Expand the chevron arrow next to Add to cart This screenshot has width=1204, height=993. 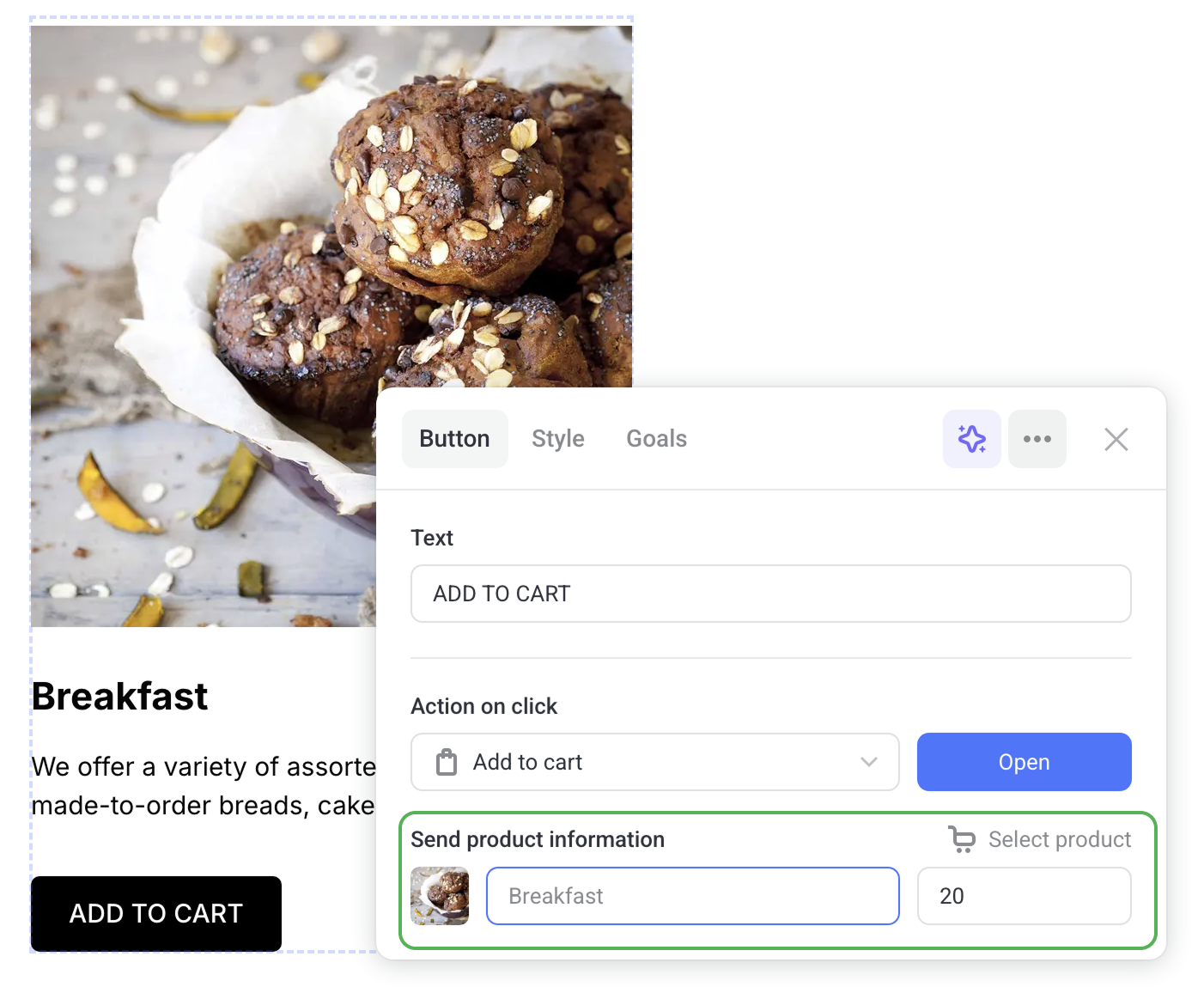(x=869, y=762)
